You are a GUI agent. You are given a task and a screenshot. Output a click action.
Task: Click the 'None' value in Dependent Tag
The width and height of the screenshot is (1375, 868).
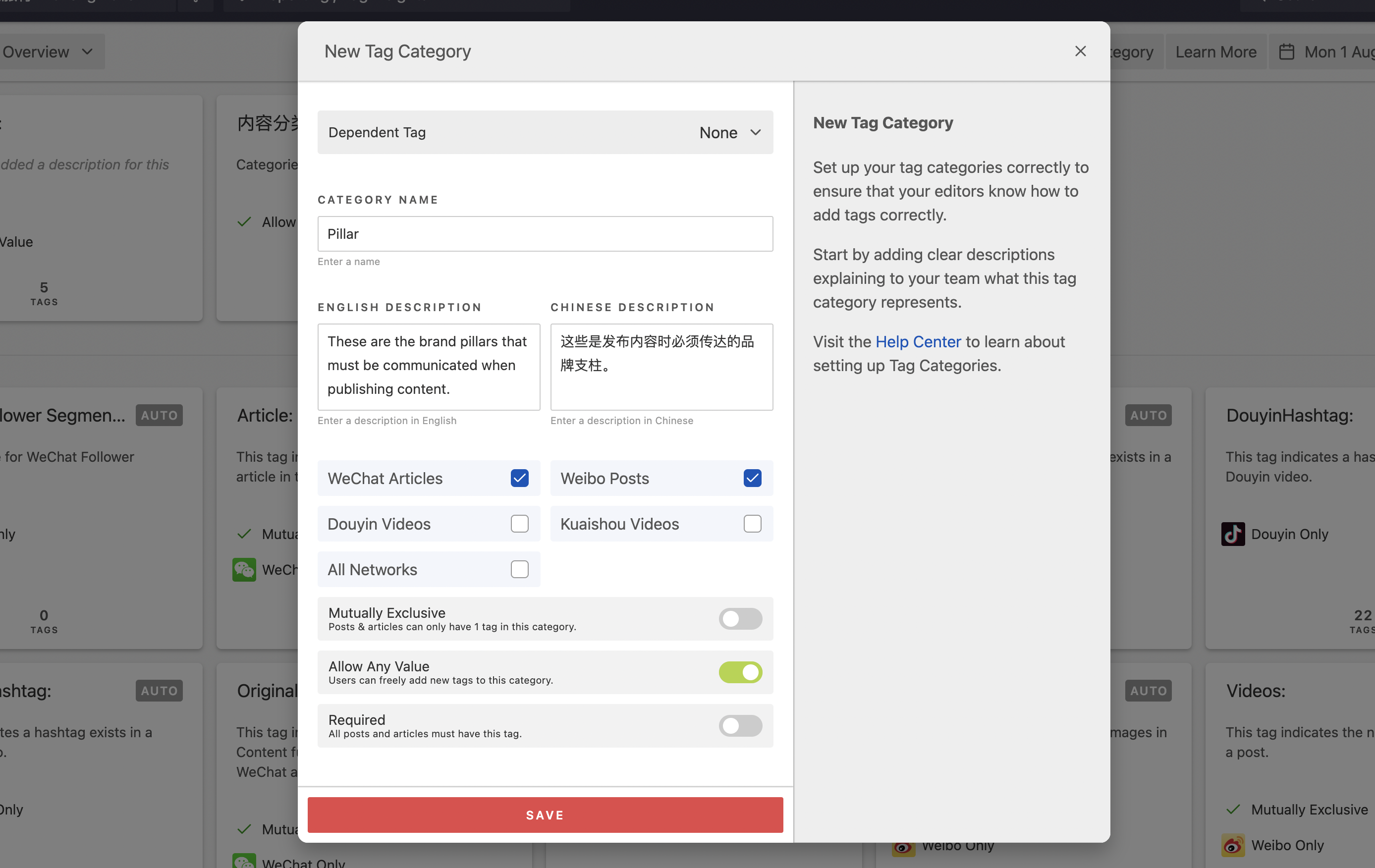pos(718,133)
